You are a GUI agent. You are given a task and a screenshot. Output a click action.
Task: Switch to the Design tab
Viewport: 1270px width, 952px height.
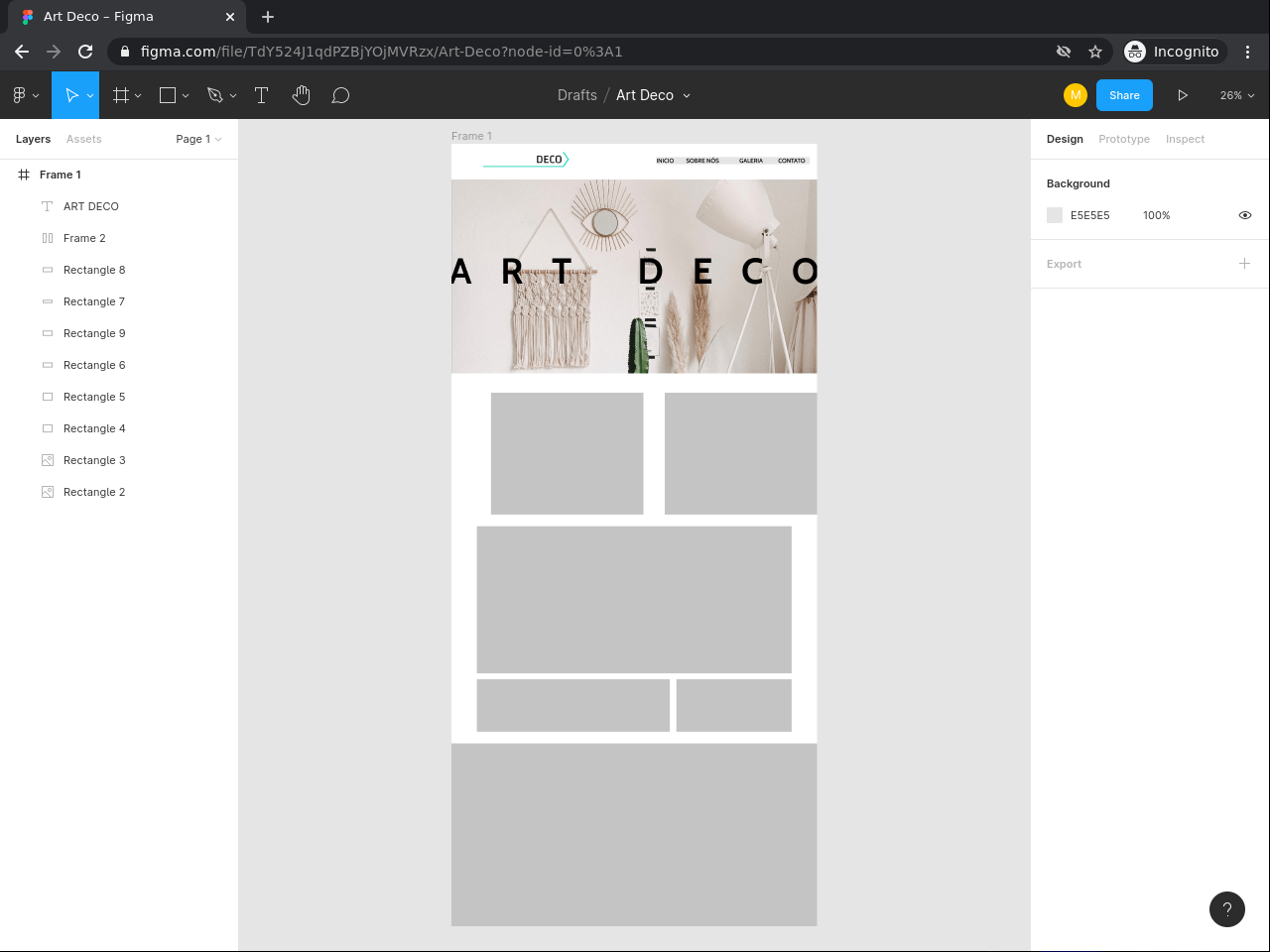(x=1065, y=139)
